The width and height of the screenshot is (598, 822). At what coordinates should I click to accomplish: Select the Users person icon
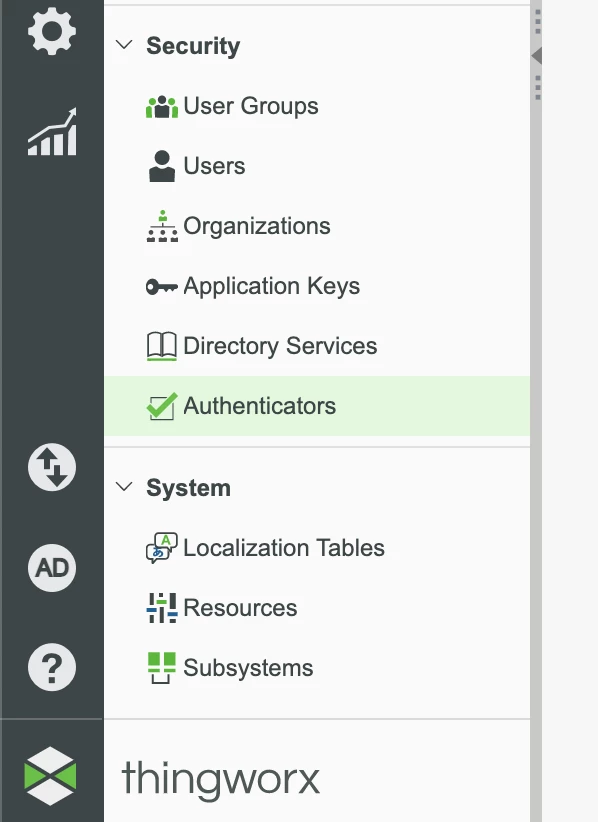pos(163,165)
